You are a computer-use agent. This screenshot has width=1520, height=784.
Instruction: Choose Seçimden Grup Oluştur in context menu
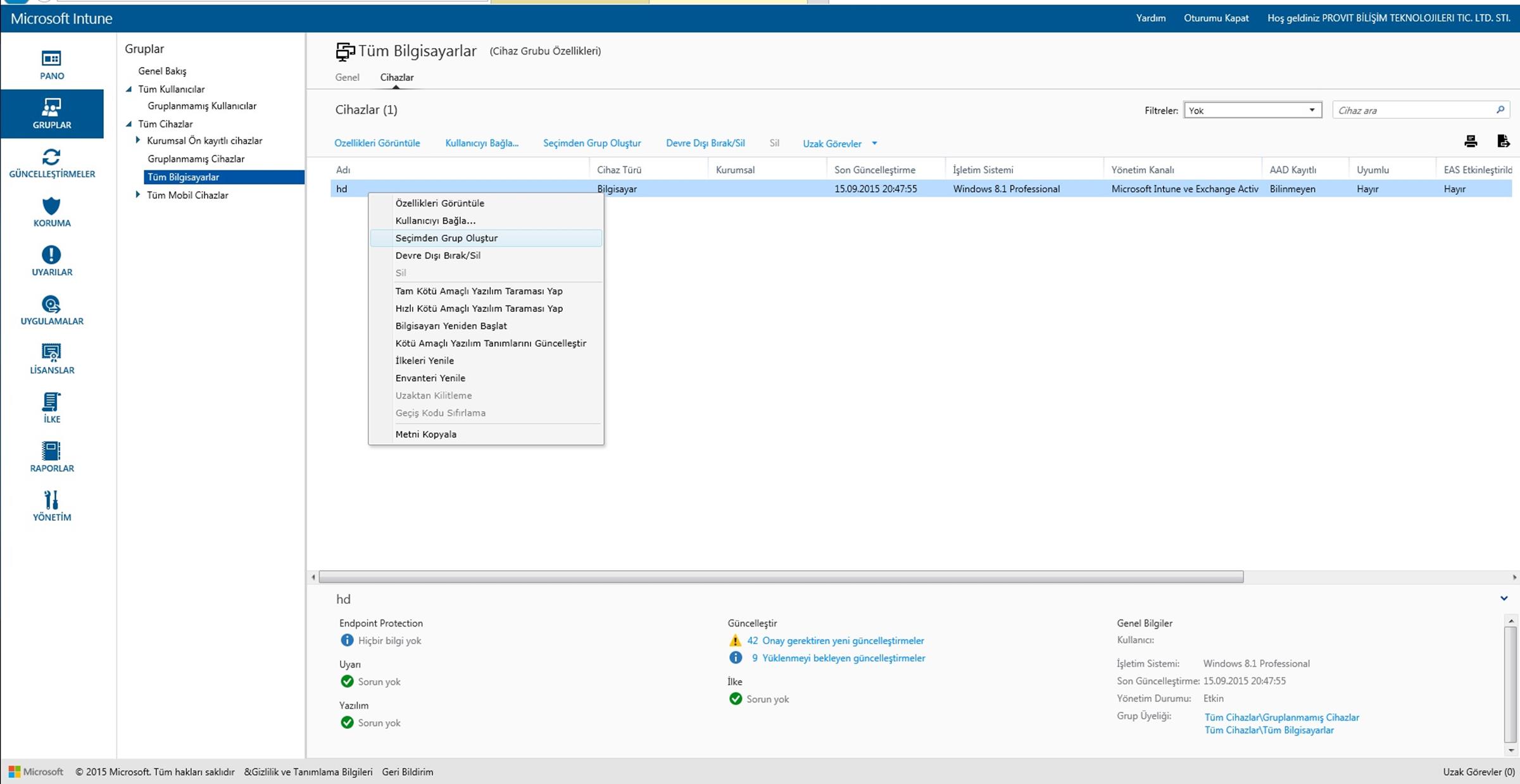486,238
